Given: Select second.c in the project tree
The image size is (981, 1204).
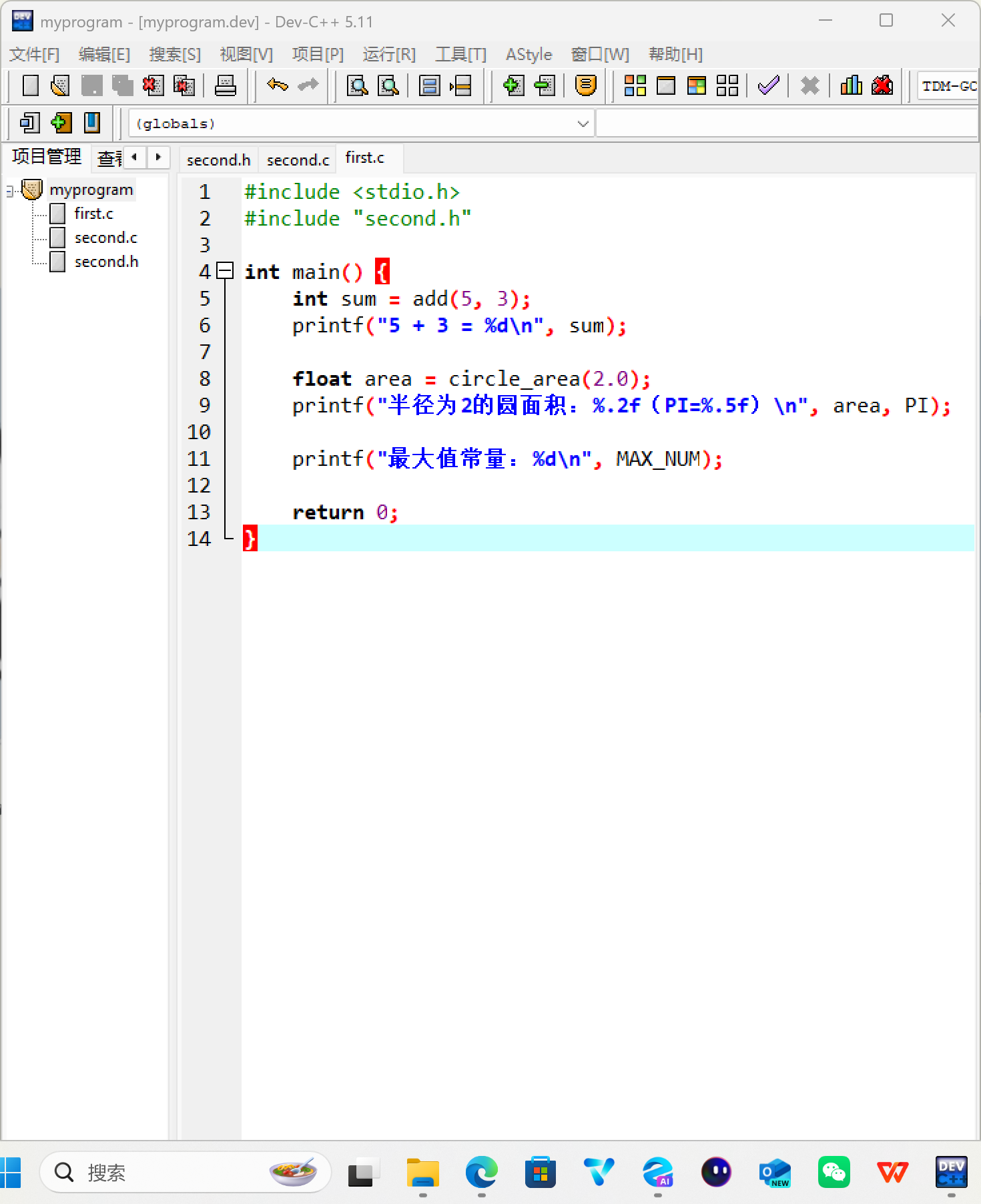Looking at the screenshot, I should click(x=105, y=238).
